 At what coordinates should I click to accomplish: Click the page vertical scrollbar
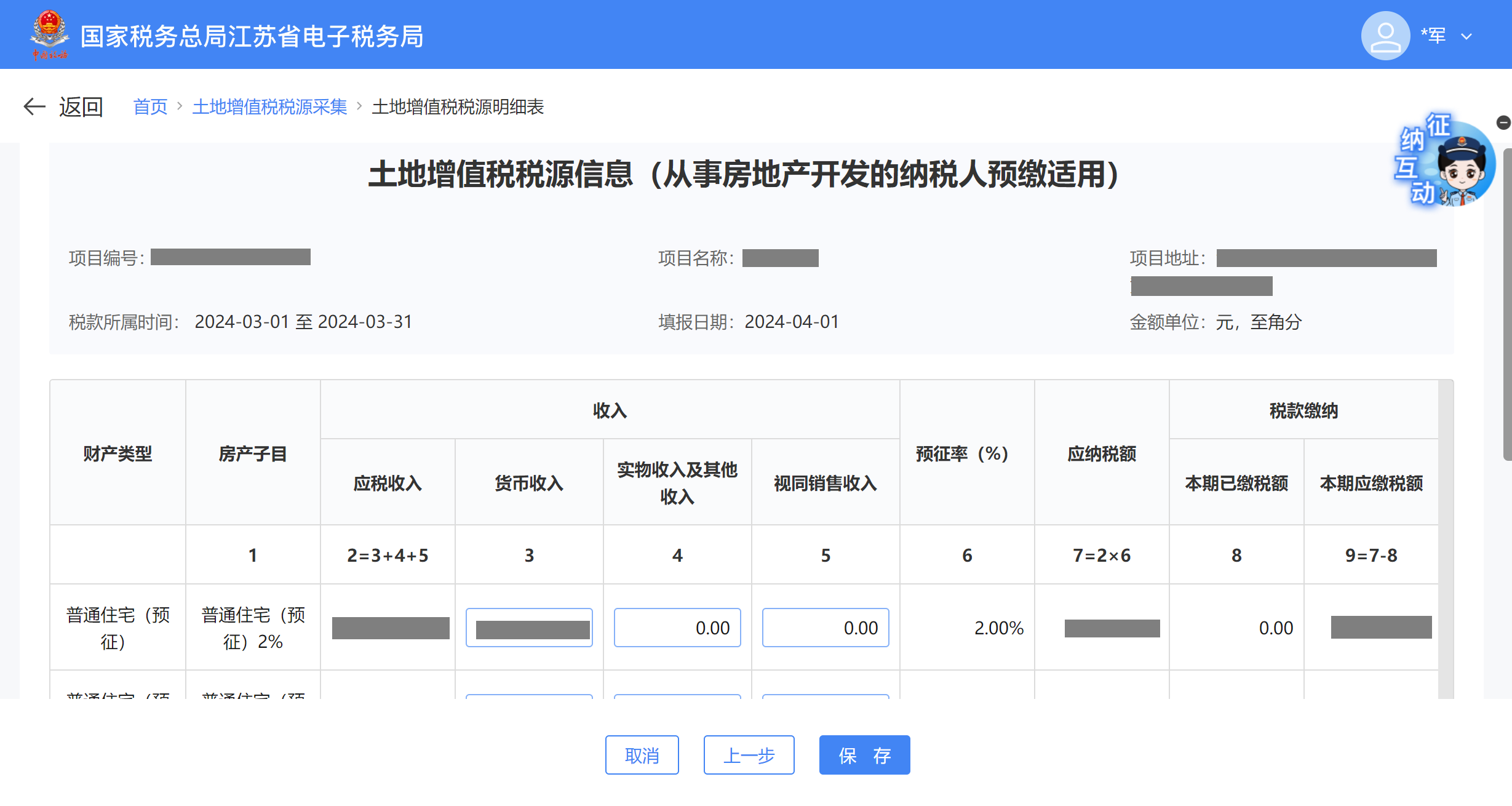coord(1506,305)
